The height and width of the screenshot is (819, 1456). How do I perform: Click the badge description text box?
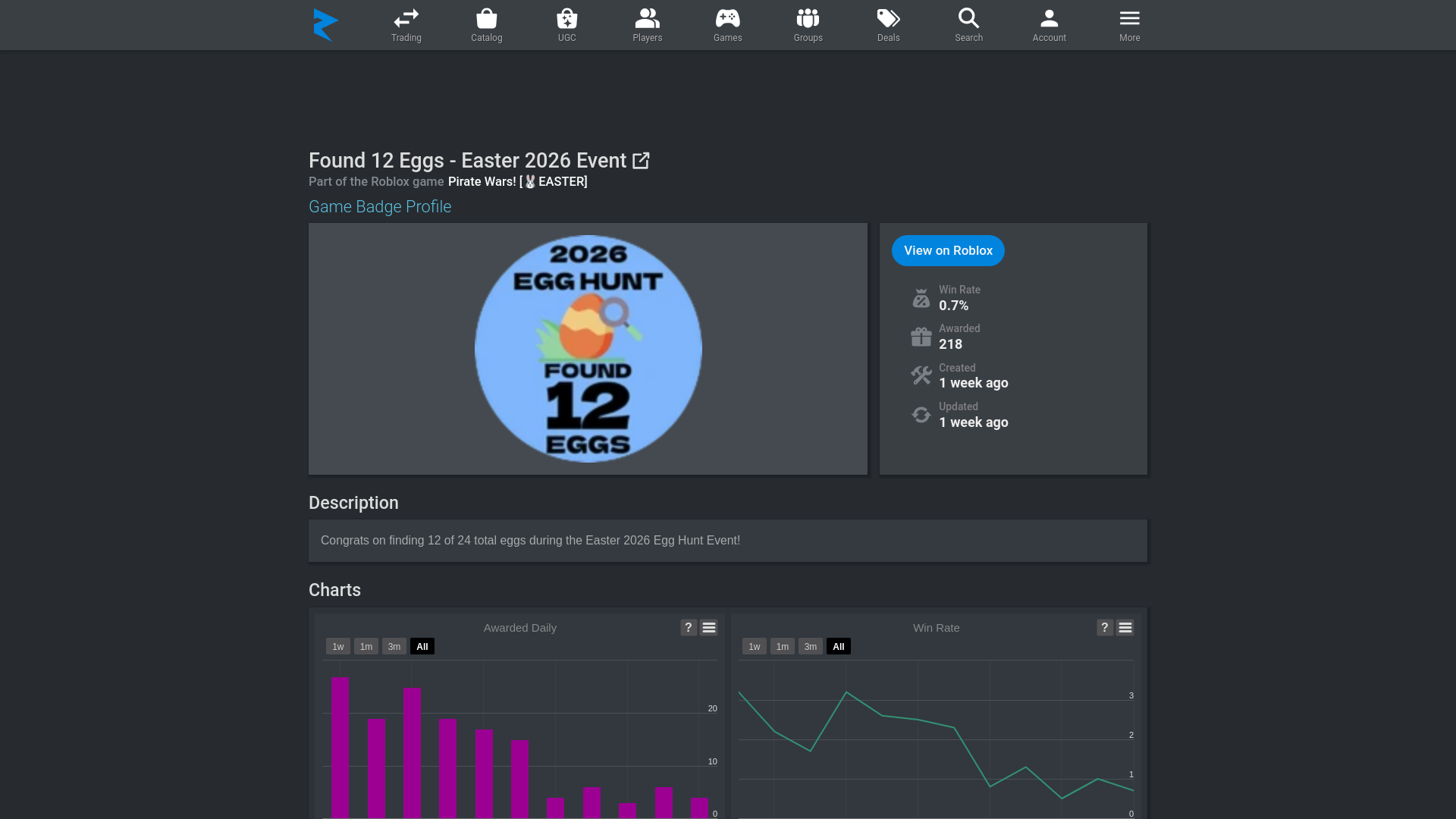[x=728, y=541]
